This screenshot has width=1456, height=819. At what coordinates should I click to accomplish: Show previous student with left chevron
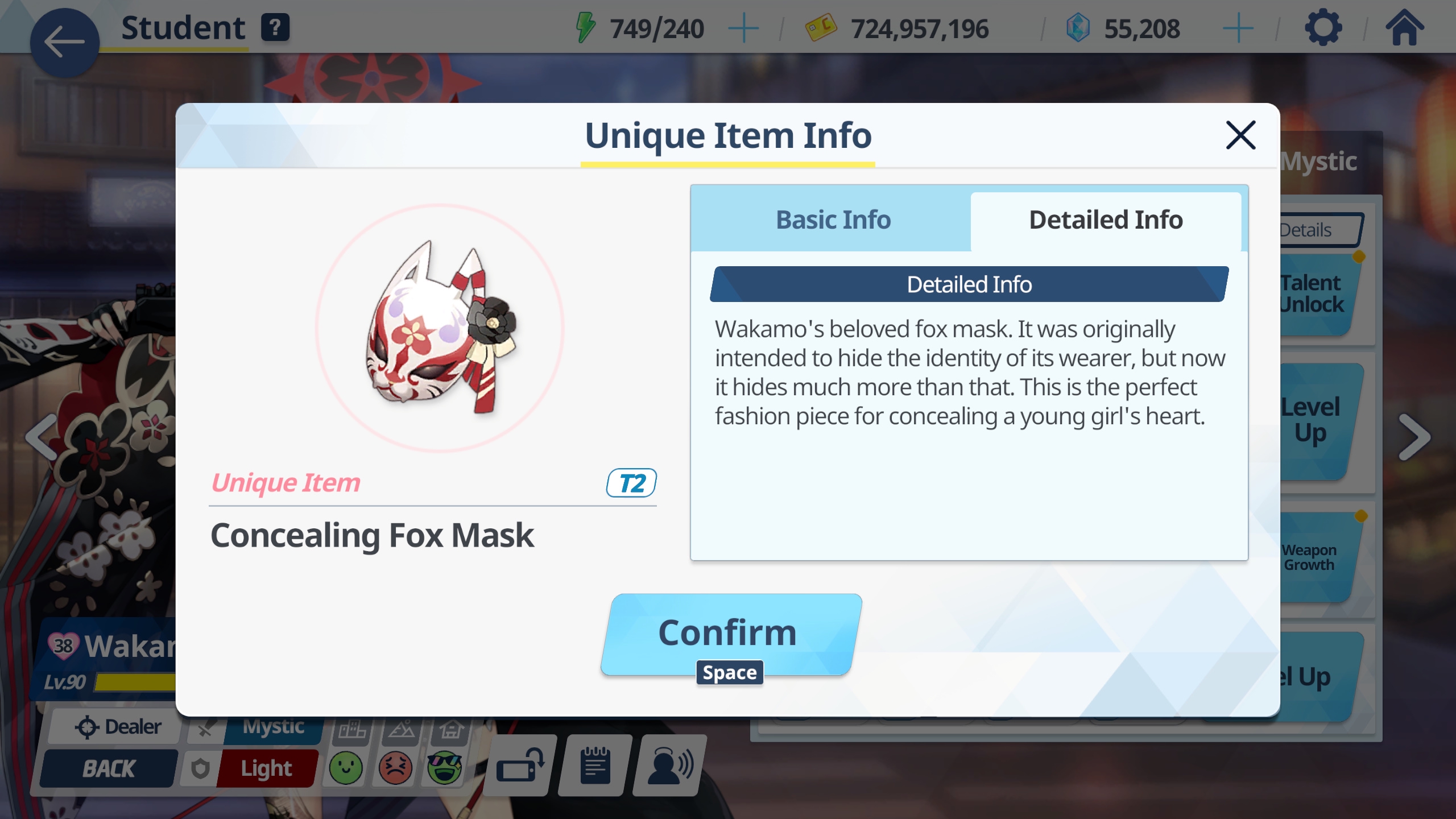[42, 437]
